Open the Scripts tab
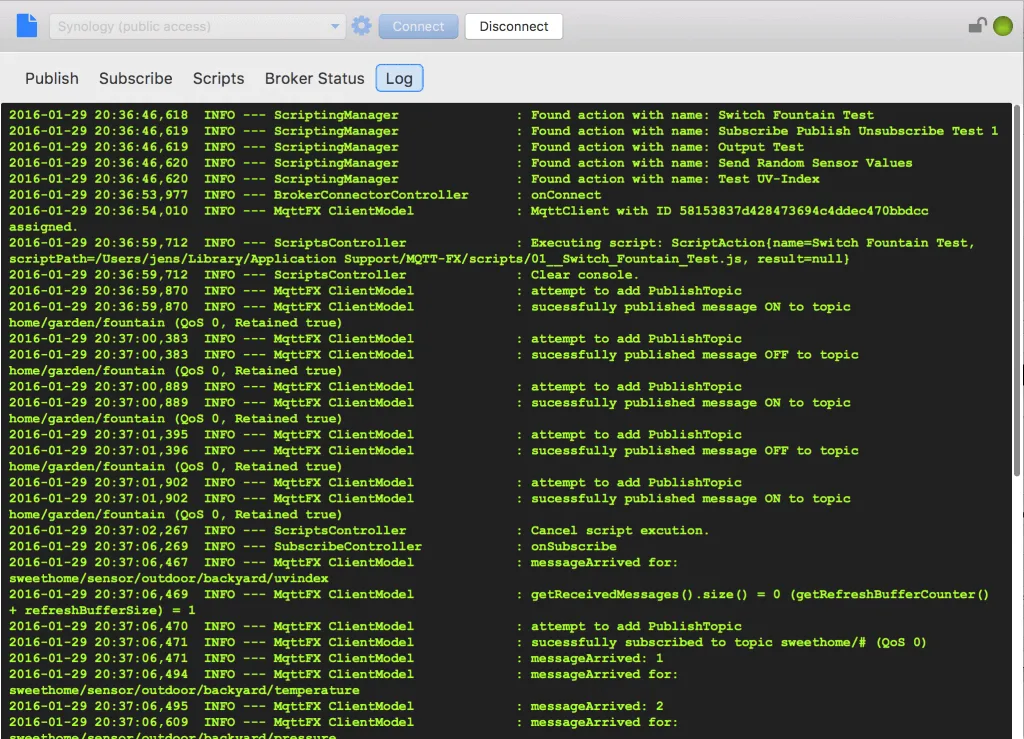Screen dimensions: 1024x739 click(218, 78)
